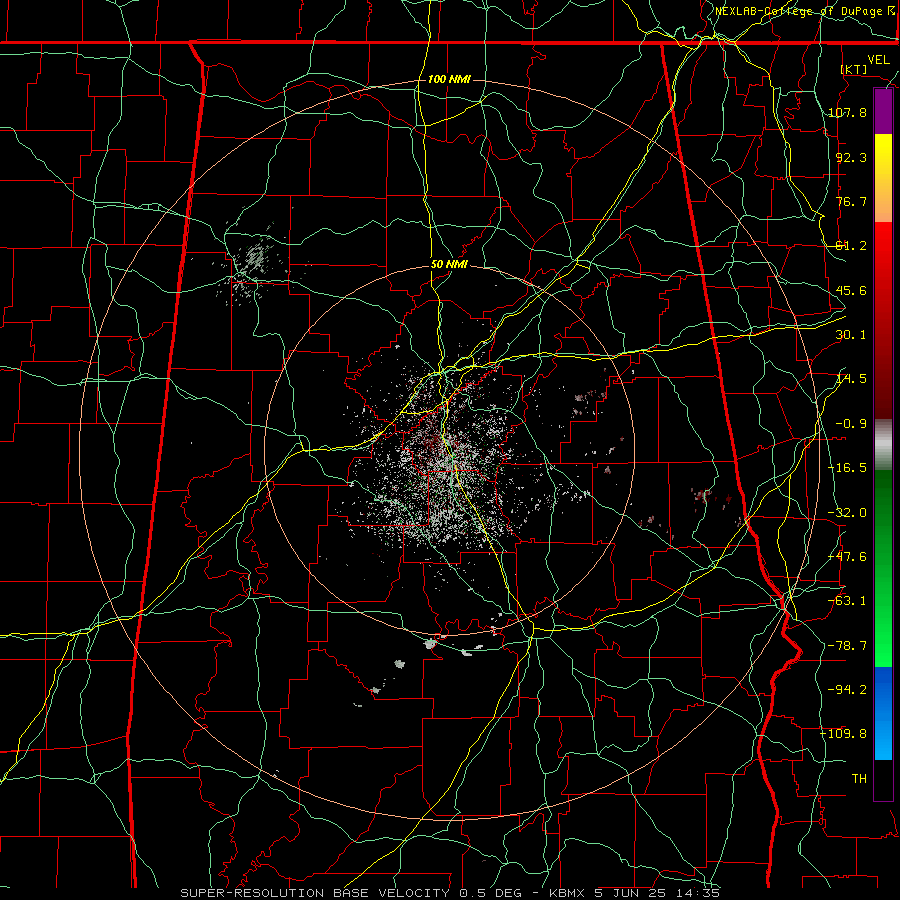Click the [KT] units label
The height and width of the screenshot is (900, 900).
tap(854, 69)
